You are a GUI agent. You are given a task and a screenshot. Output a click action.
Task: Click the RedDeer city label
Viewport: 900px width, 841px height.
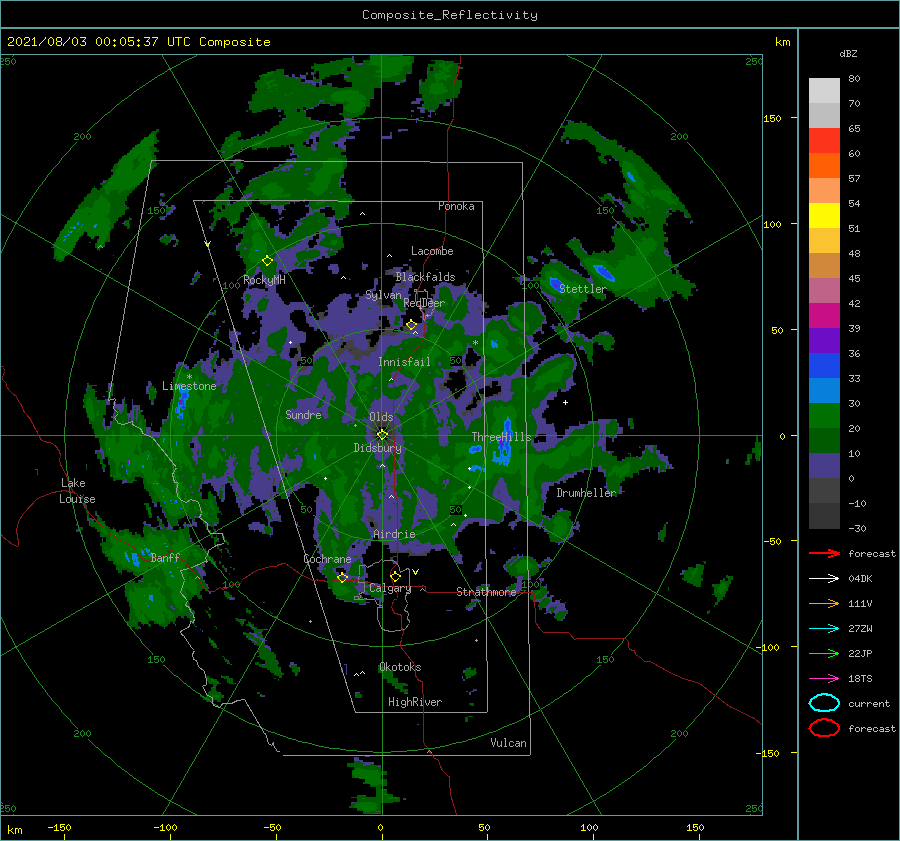(424, 303)
